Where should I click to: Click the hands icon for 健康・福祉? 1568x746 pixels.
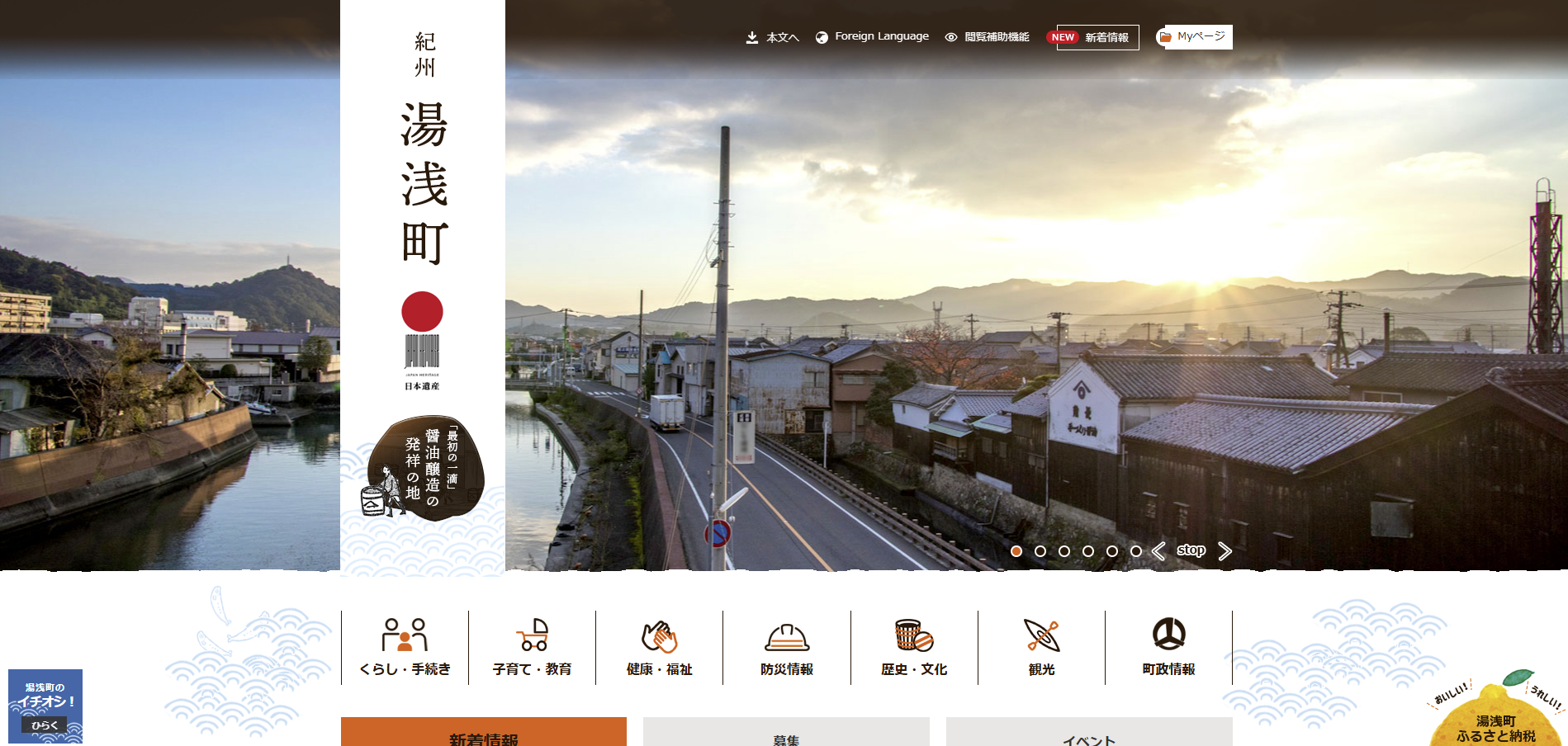(660, 636)
